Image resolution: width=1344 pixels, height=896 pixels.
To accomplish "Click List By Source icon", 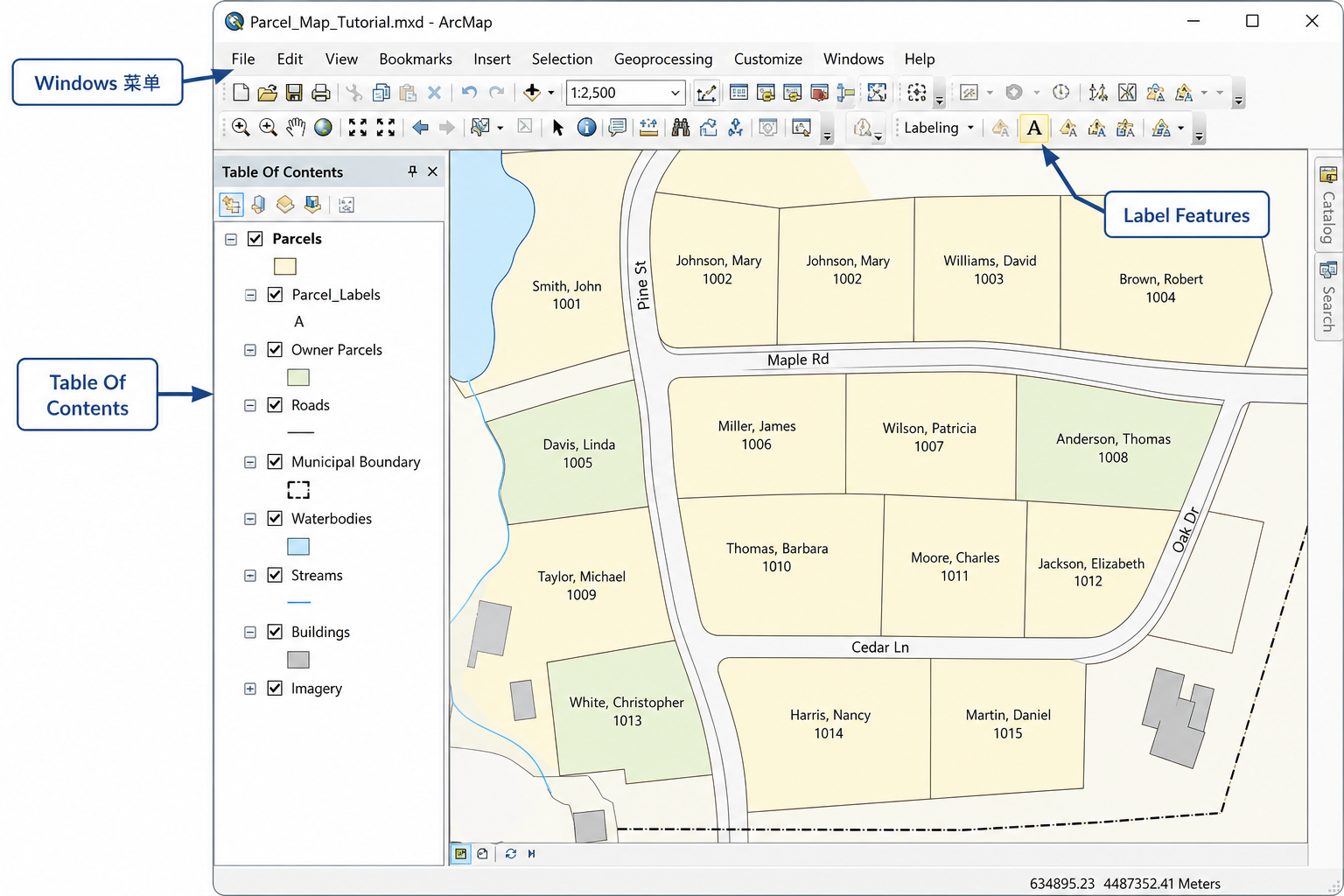I will click(x=258, y=205).
